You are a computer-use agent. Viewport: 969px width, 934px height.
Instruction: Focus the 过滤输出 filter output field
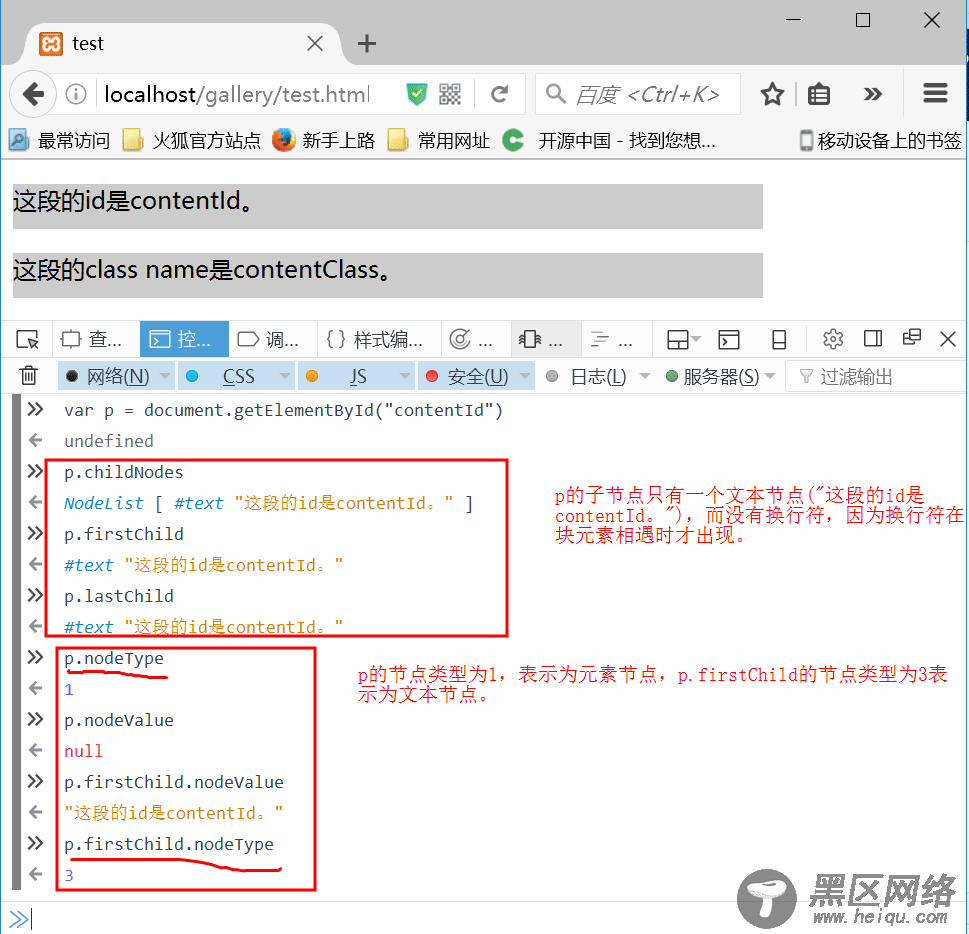(876, 376)
